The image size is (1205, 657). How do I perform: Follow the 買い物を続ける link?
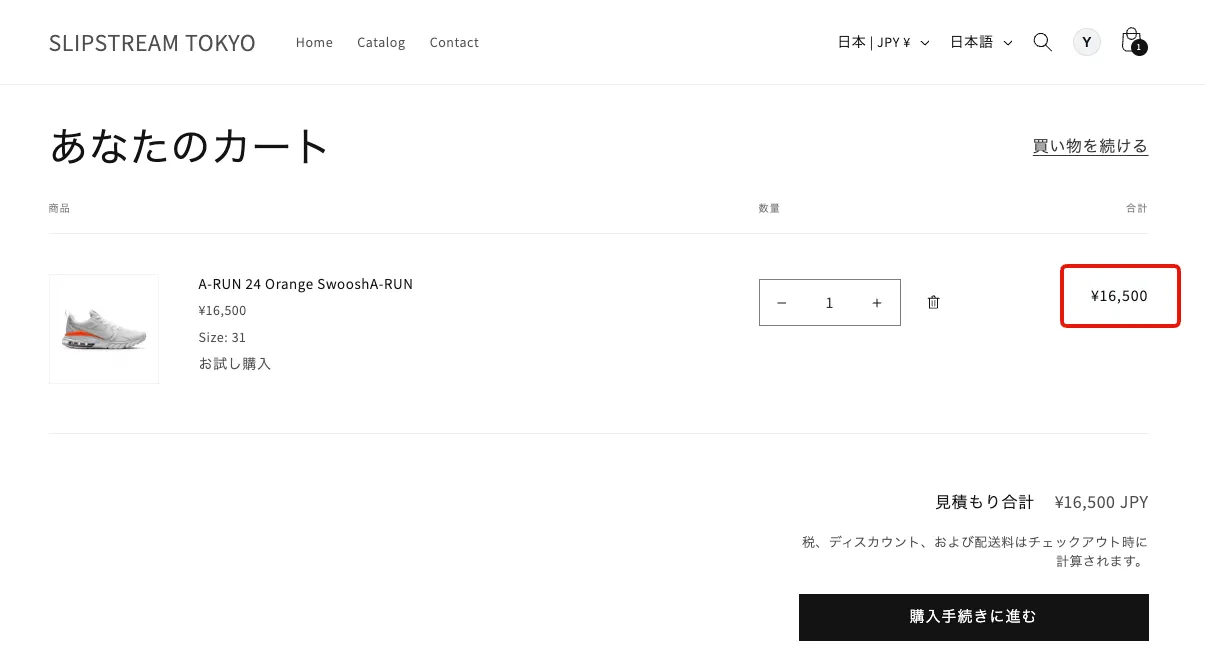pos(1090,146)
